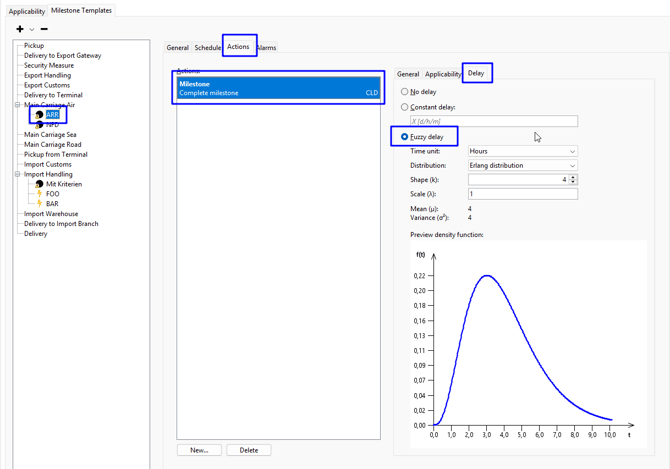
Task: Select Delivery to Import Branch
Action: click(61, 223)
